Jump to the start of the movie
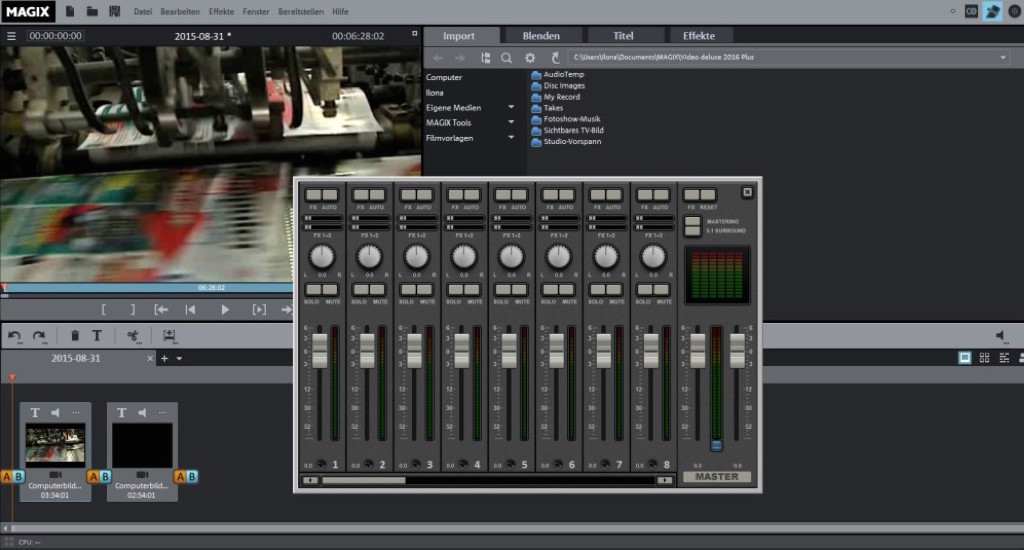 [x=190, y=310]
